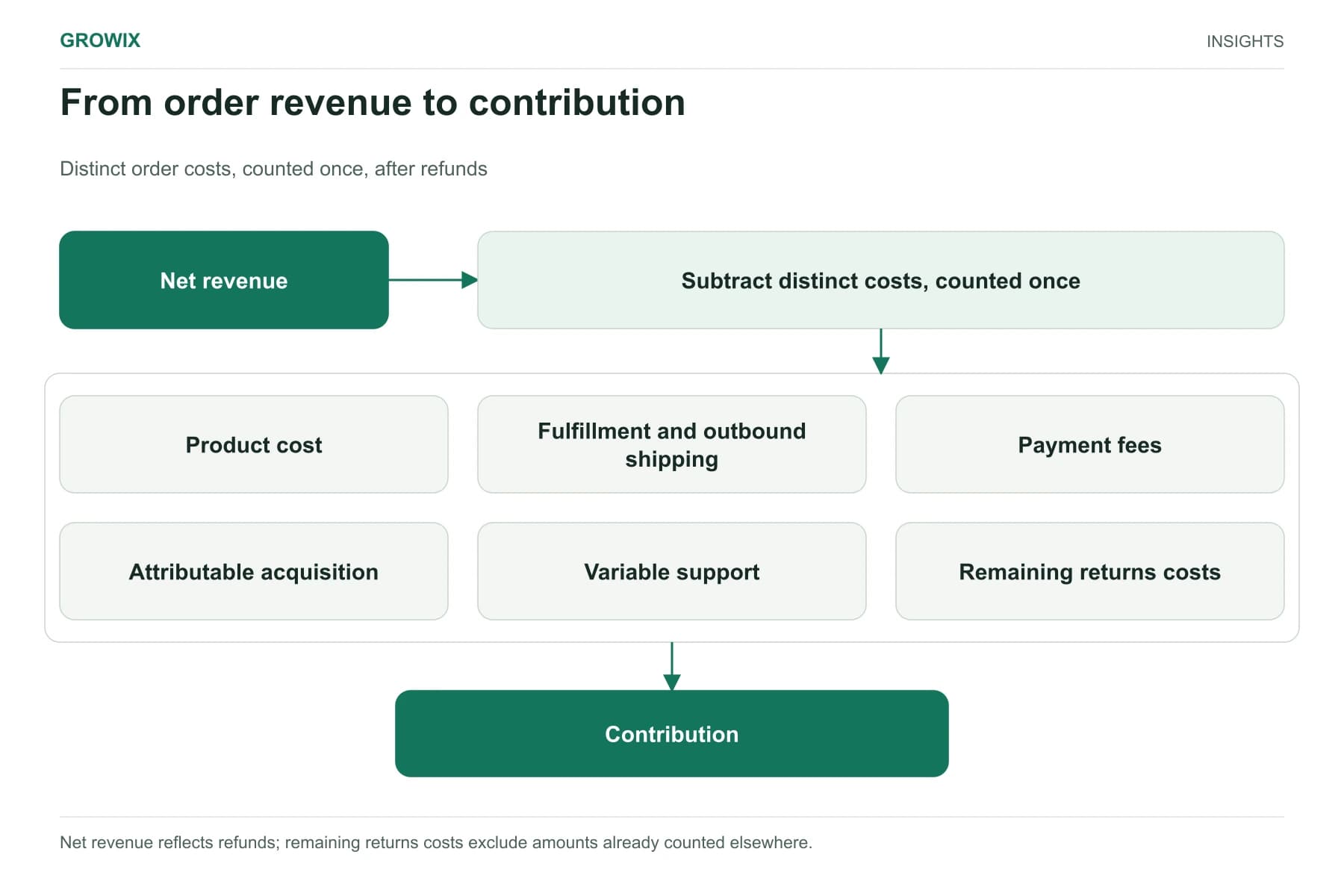Click the Fulfillment and outbound shipping card
Screen dimensions: 1344x896
click(672, 444)
